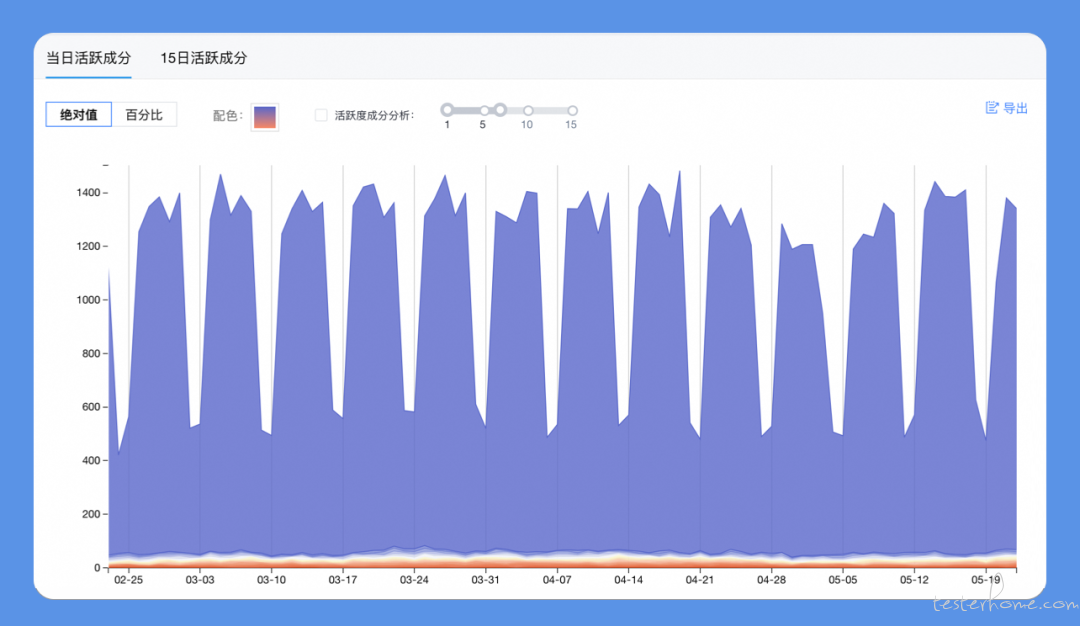Click the slider stop marked 10

click(528, 110)
